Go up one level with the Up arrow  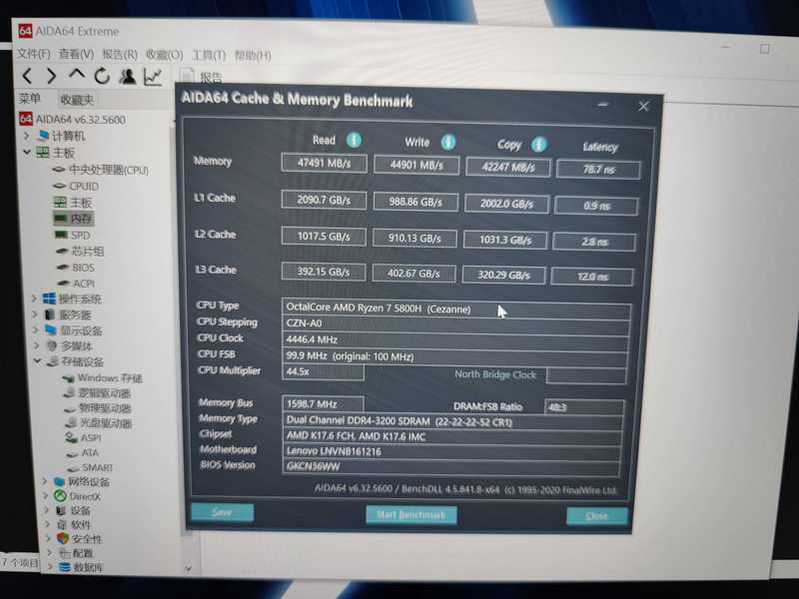click(77, 75)
